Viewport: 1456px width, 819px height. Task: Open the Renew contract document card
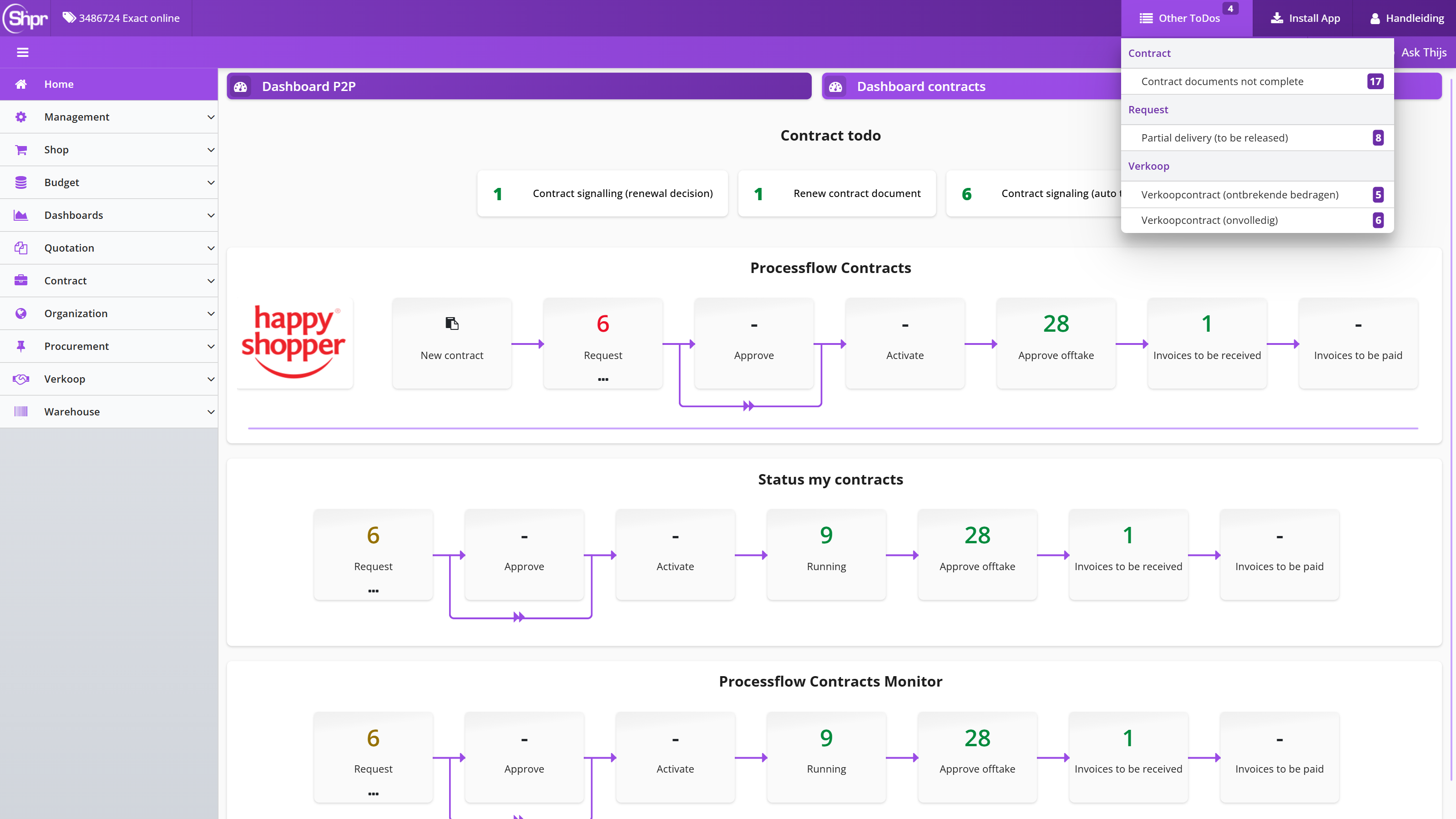pyautogui.click(x=837, y=194)
